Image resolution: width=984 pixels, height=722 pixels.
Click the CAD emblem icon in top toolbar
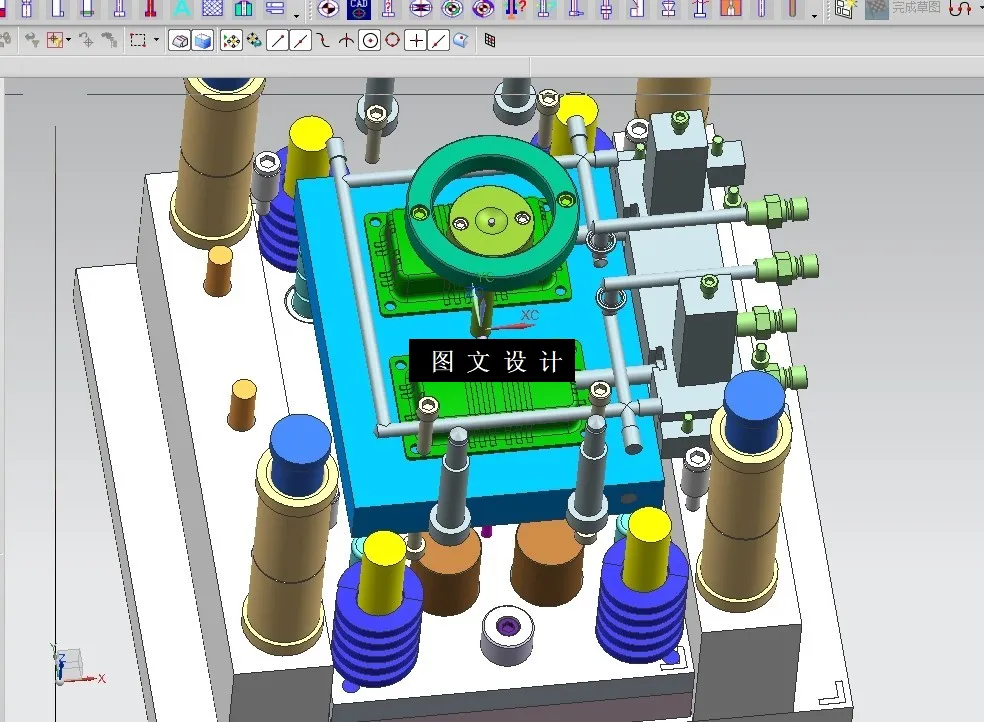coord(359,9)
